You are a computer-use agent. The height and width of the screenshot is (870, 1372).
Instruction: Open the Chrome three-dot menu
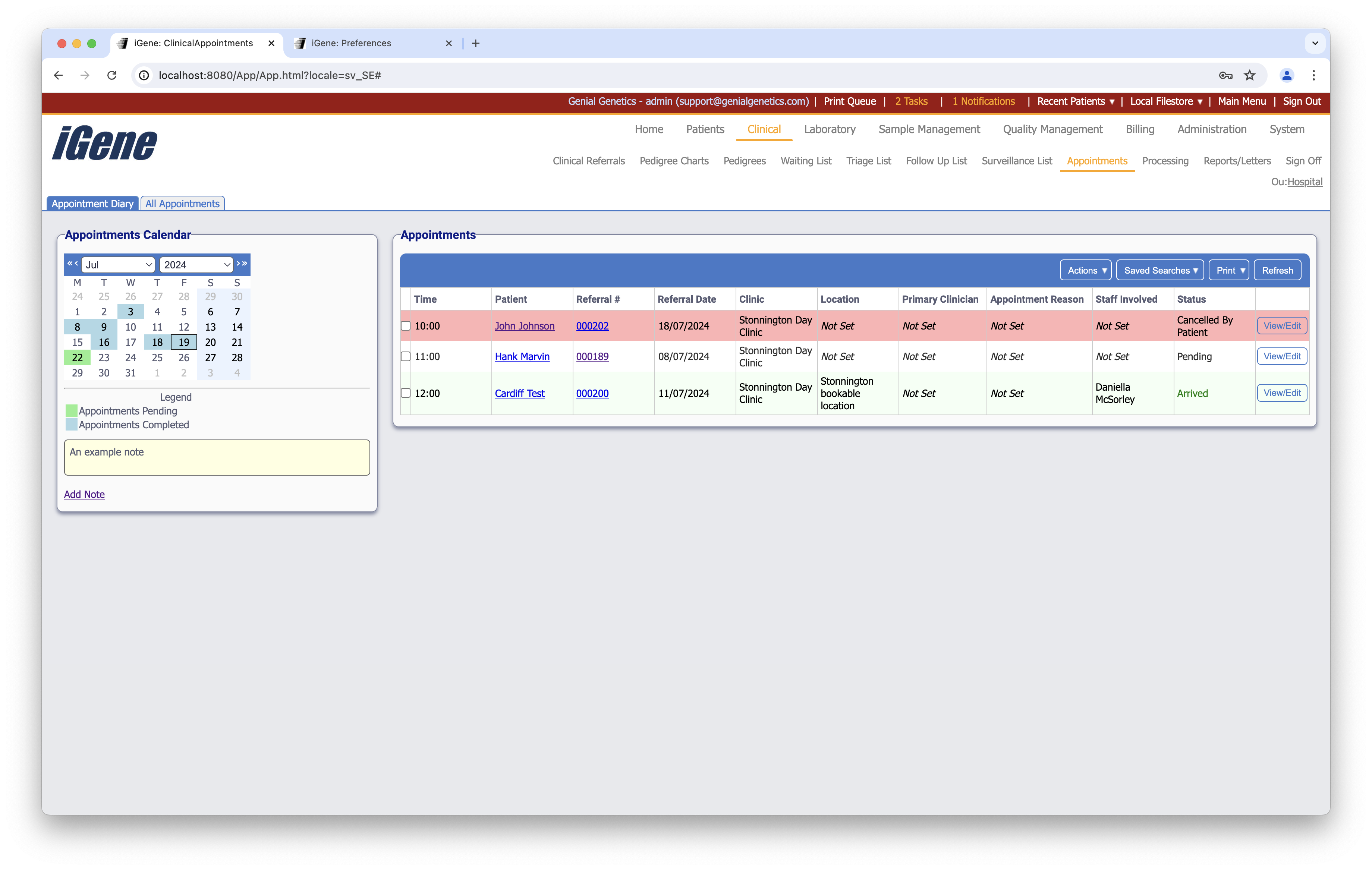tap(1313, 75)
